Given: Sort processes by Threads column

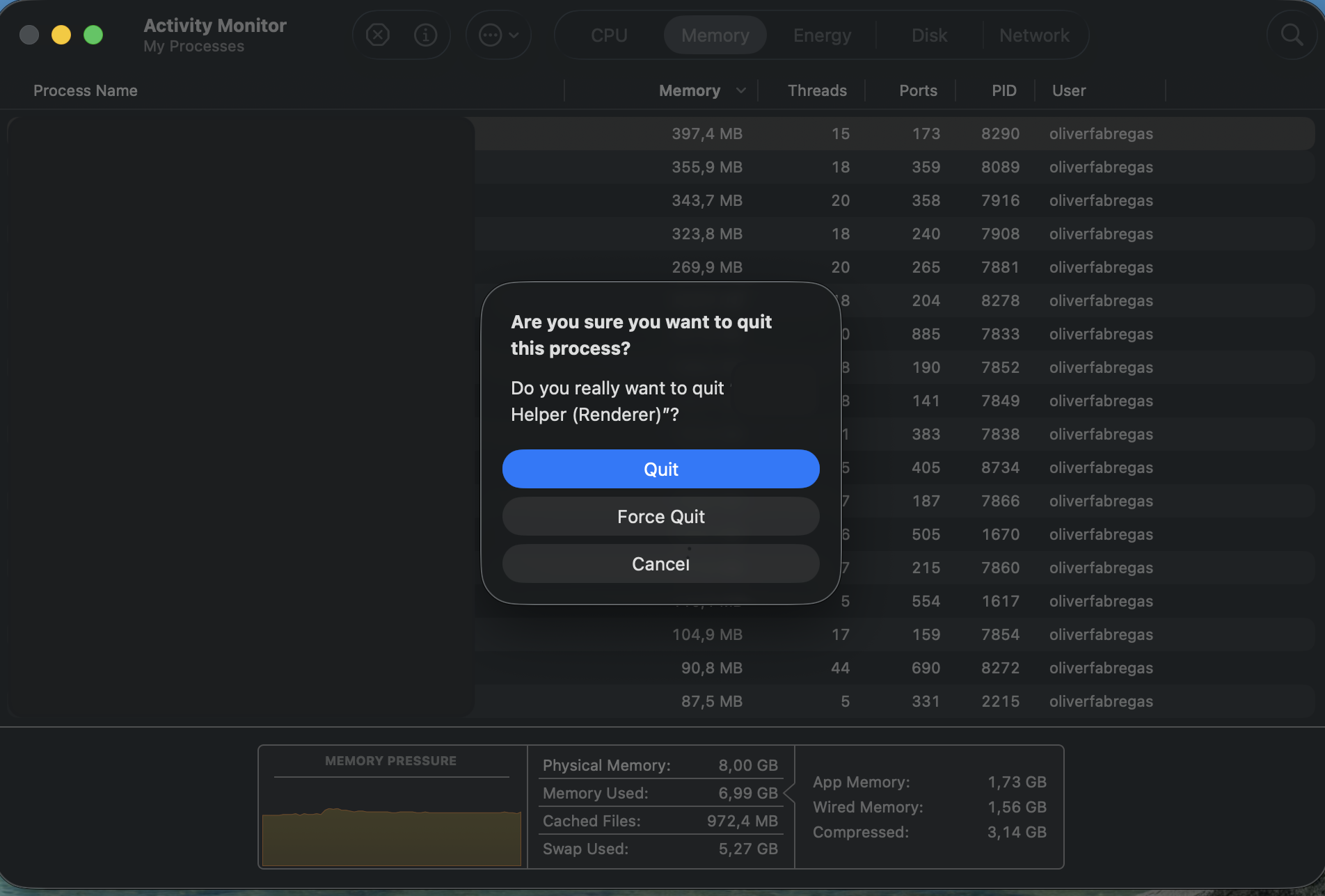Looking at the screenshot, I should pyautogui.click(x=816, y=90).
